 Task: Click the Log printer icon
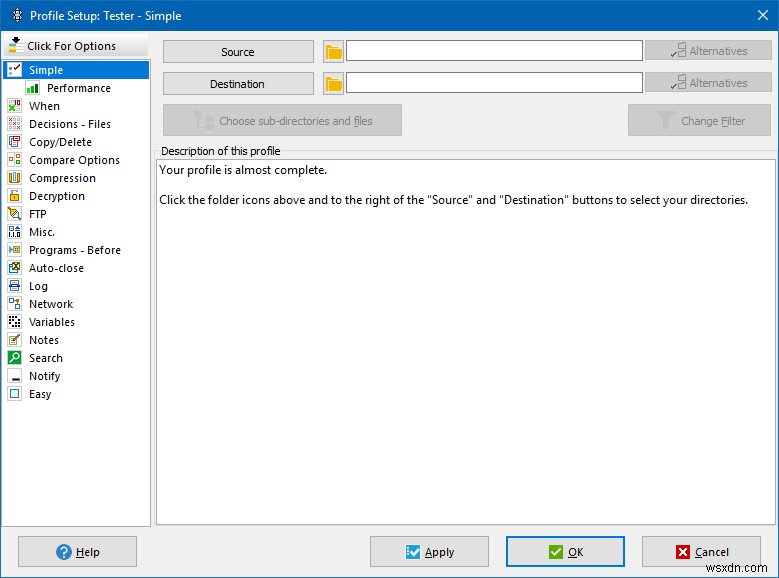(x=14, y=286)
